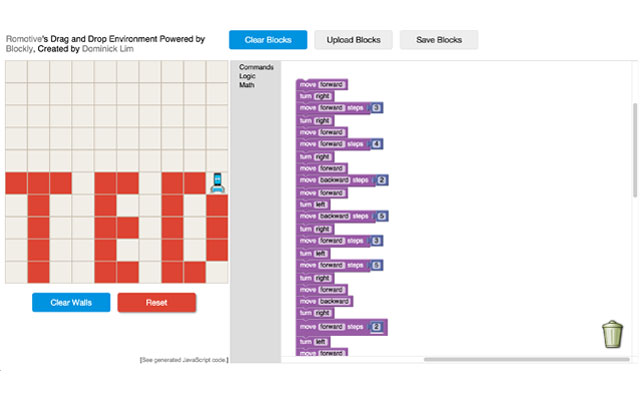
Task: Click the horizontal scrollbar below the workspace
Action: coord(527,360)
